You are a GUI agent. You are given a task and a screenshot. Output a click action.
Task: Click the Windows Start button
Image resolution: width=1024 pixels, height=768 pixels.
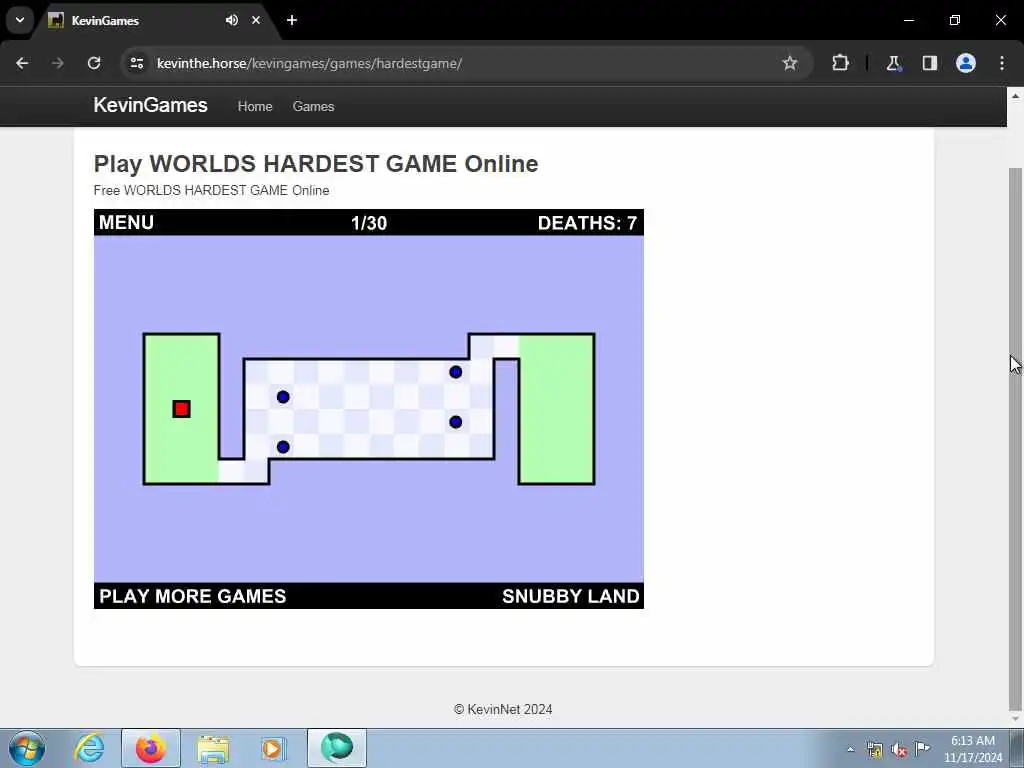(27, 748)
